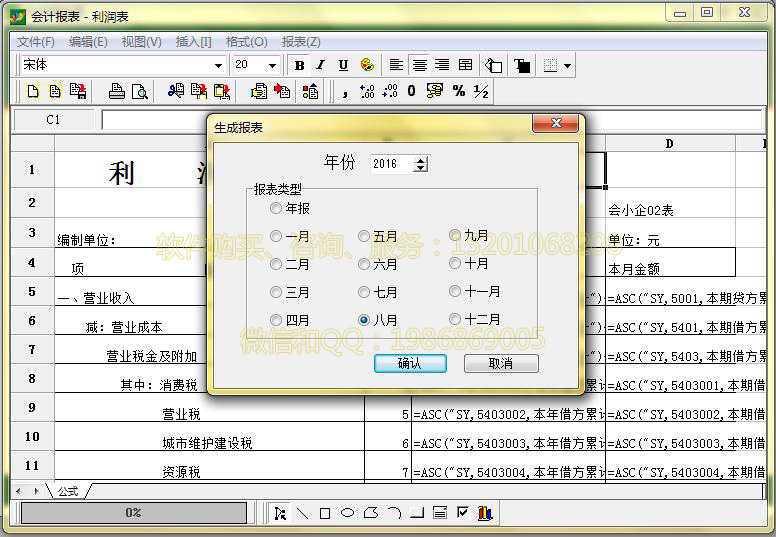
Task: Open print preview with the magnifier icon
Action: pos(139,91)
